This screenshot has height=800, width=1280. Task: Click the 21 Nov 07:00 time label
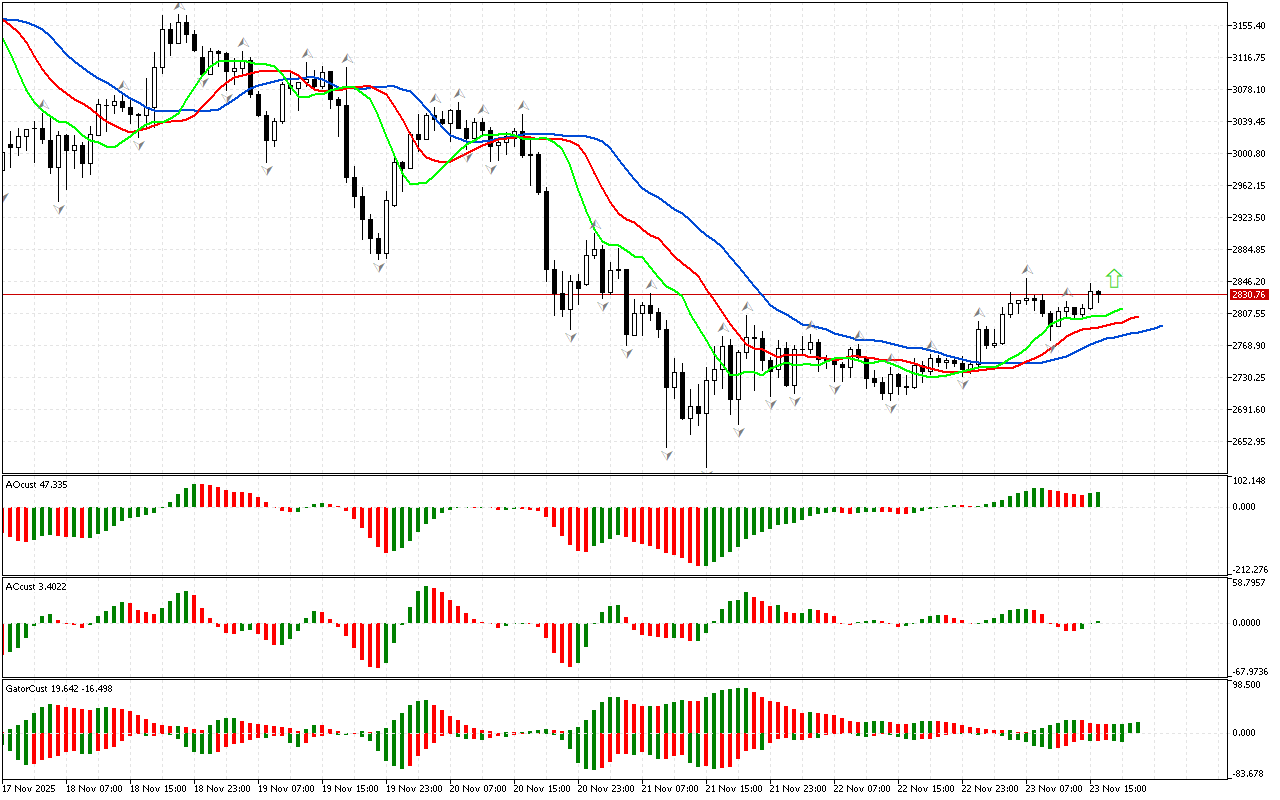tap(671, 788)
